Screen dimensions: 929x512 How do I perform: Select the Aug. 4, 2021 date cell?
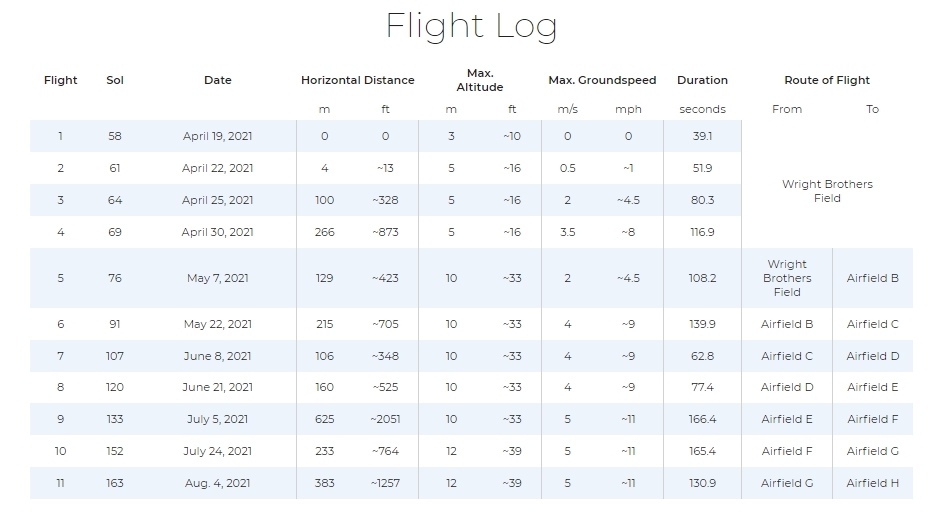click(218, 483)
